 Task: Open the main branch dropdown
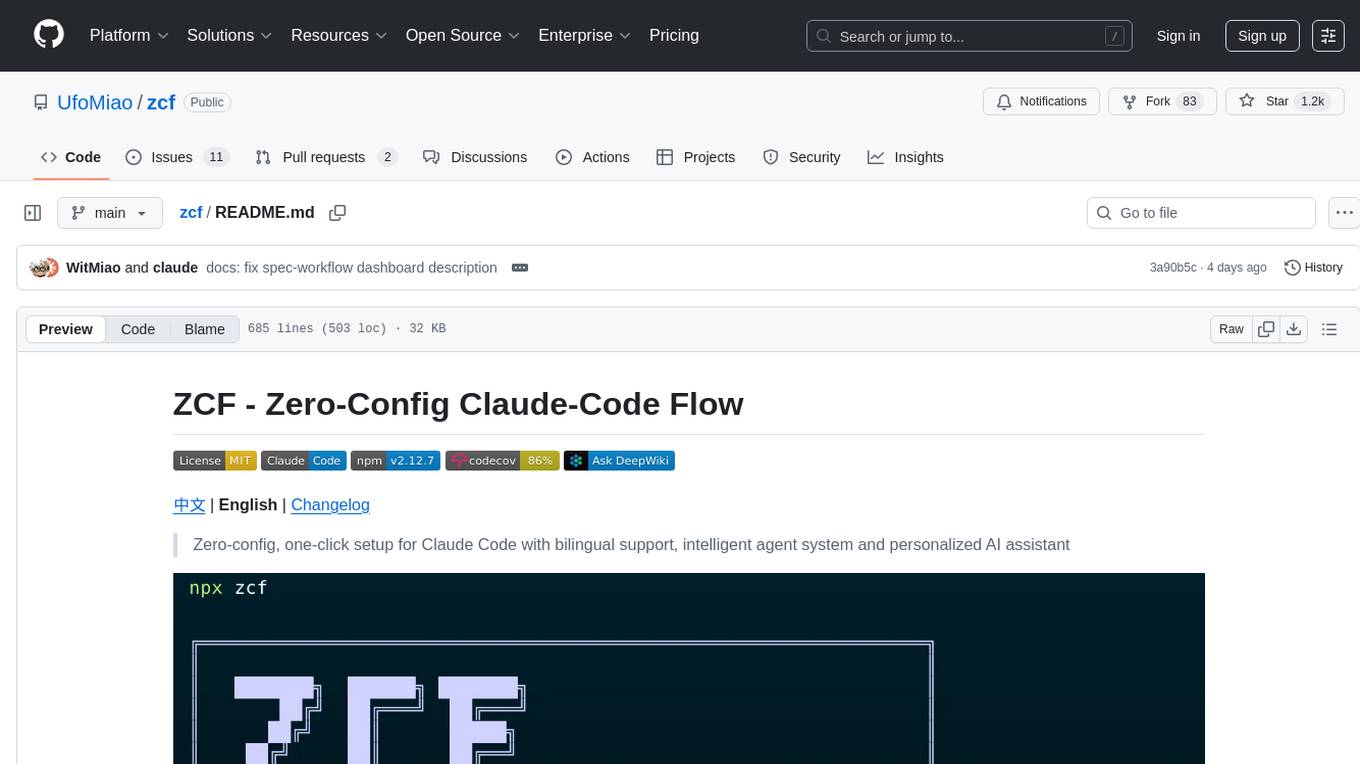click(110, 213)
